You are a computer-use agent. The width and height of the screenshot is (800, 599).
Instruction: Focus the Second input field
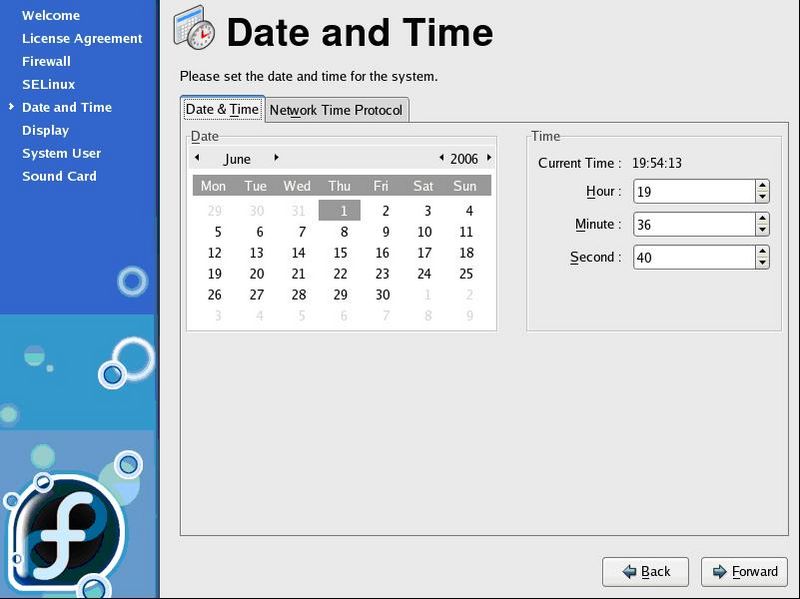(x=693, y=257)
